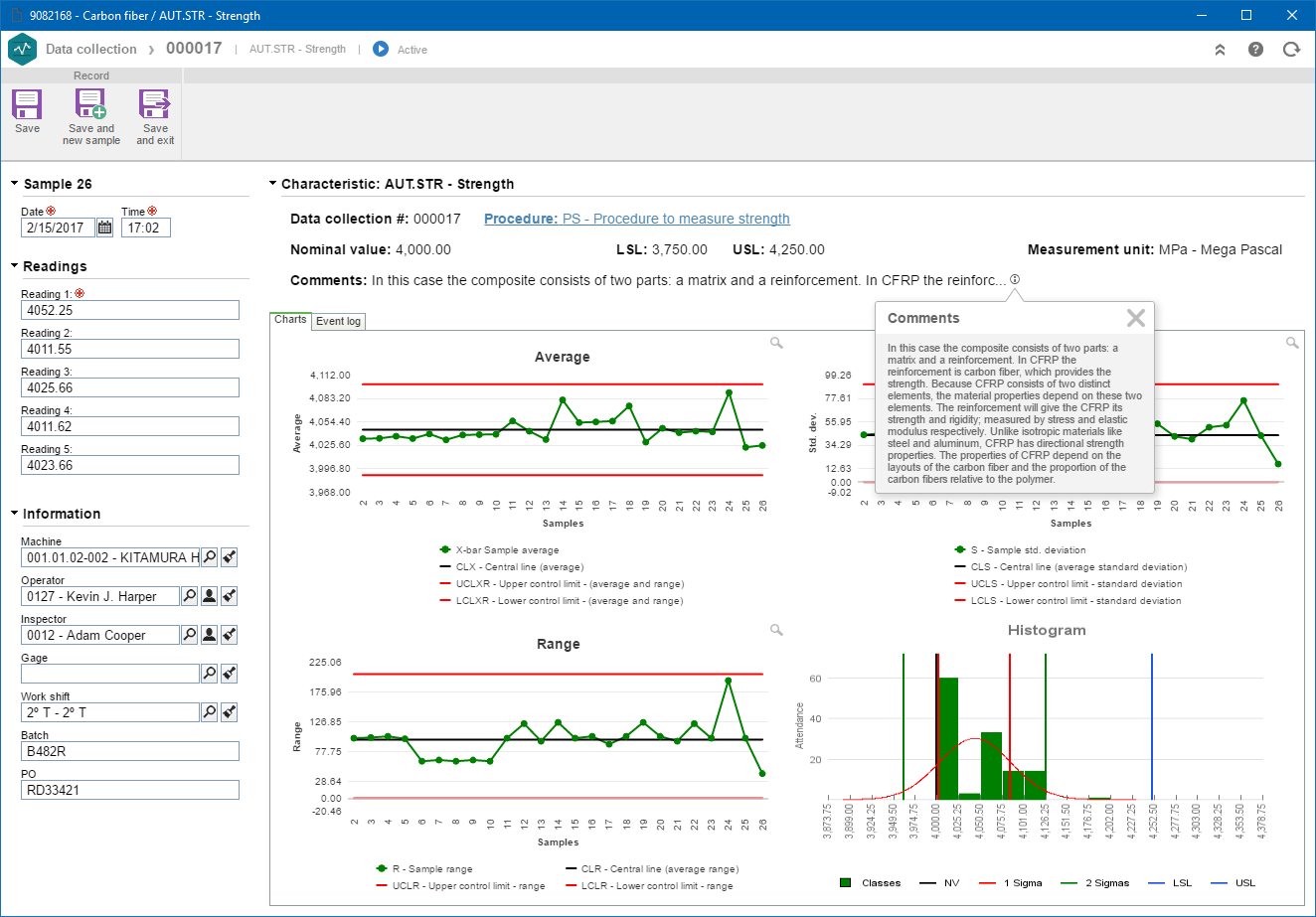The image size is (1316, 917).
Task: Close the Comments popup
Action: click(1136, 318)
